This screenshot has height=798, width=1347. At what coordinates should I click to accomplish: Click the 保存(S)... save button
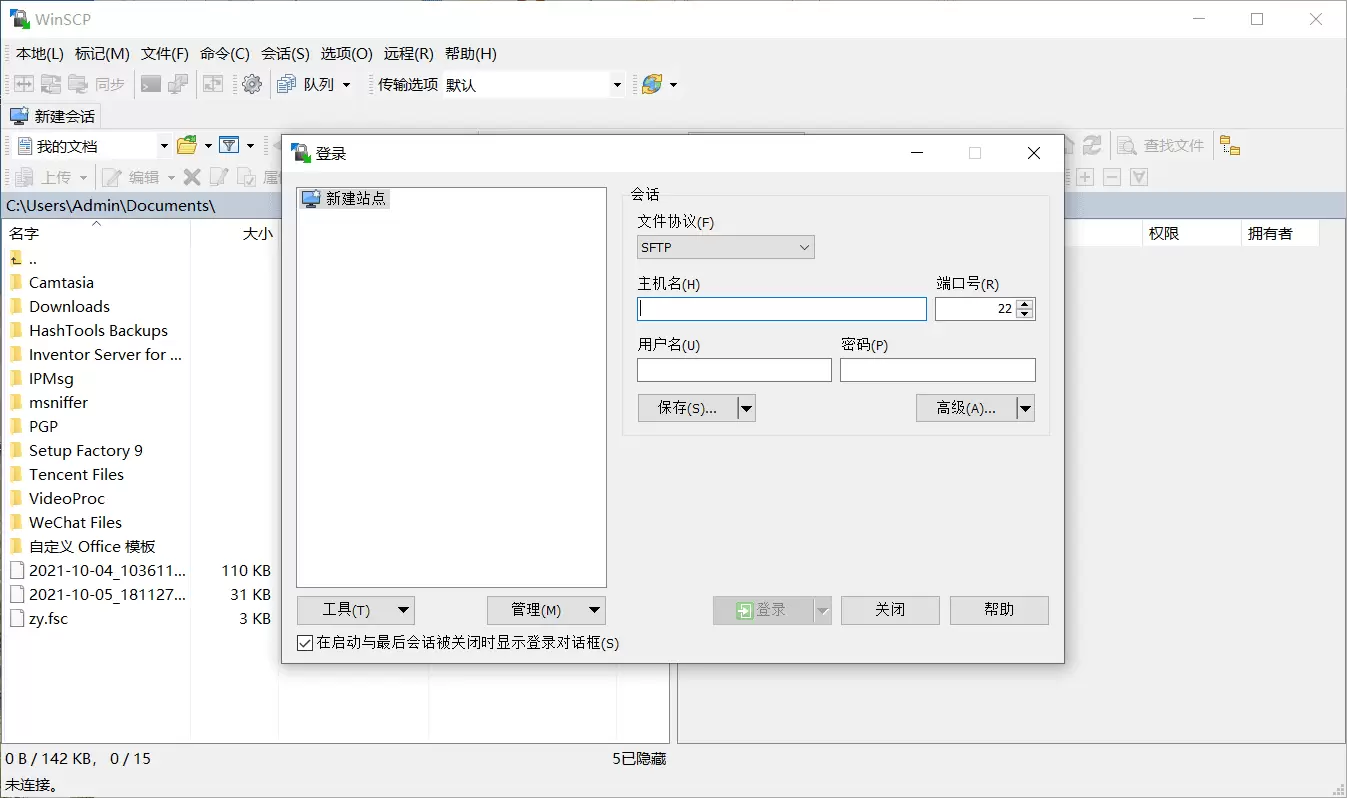(687, 408)
